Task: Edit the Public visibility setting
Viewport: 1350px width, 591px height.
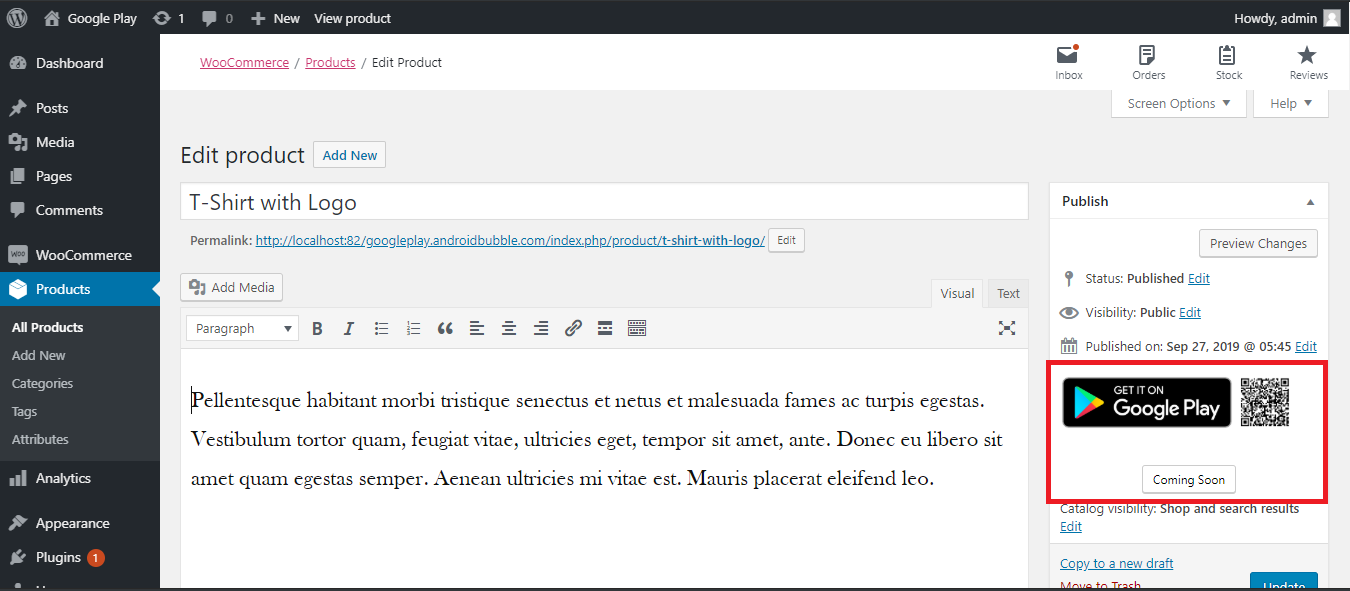Action: (x=1190, y=313)
